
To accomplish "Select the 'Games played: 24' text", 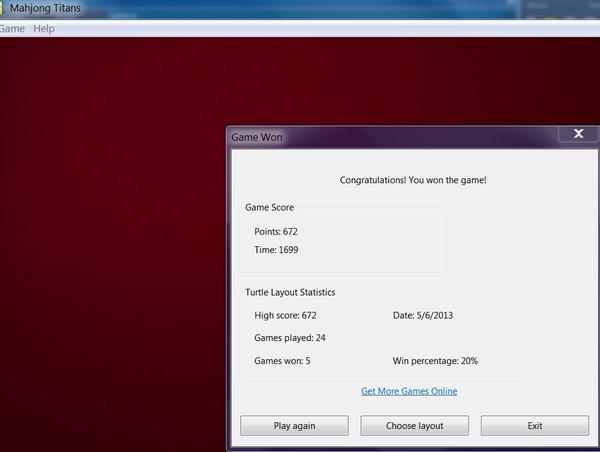I will point(290,338).
